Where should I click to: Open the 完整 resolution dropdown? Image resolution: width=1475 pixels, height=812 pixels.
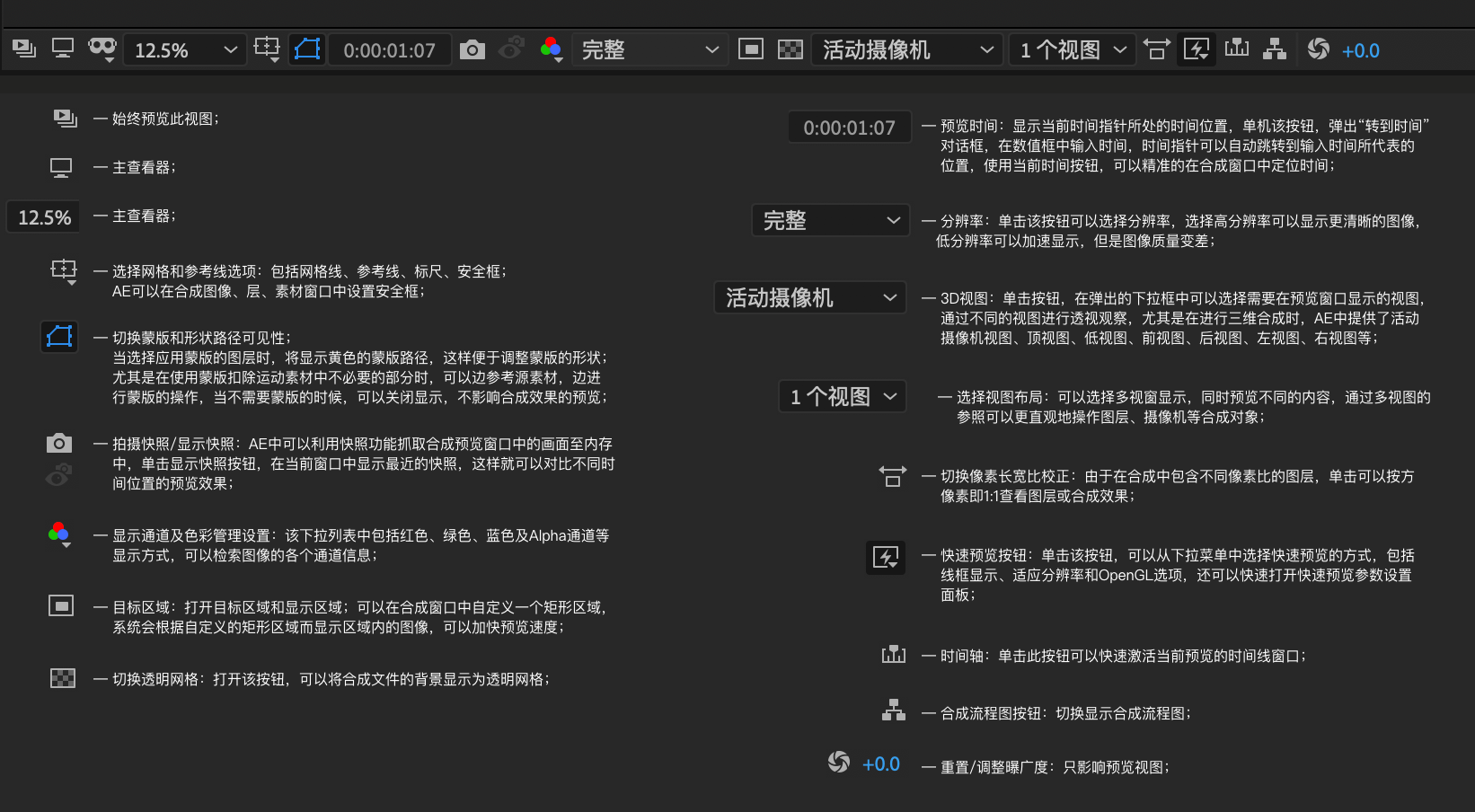point(649,49)
